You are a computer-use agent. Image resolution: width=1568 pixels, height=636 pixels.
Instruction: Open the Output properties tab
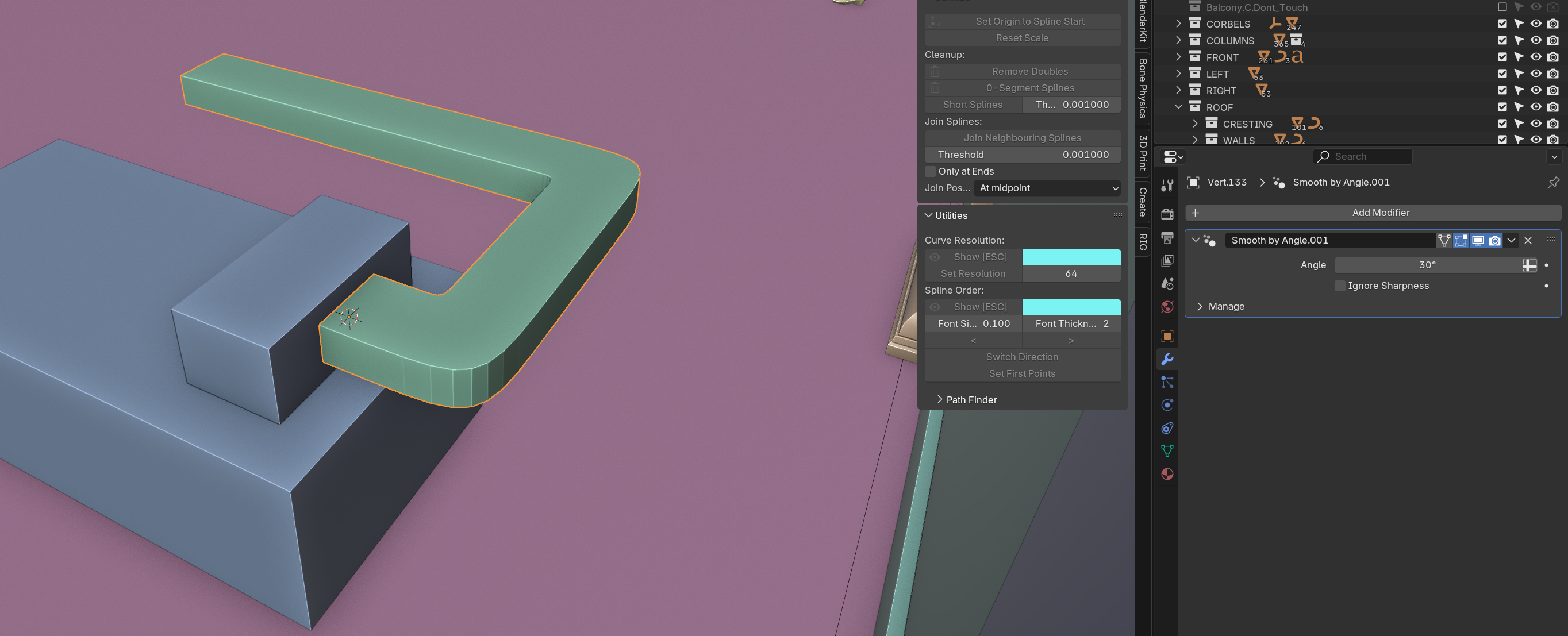pyautogui.click(x=1167, y=237)
